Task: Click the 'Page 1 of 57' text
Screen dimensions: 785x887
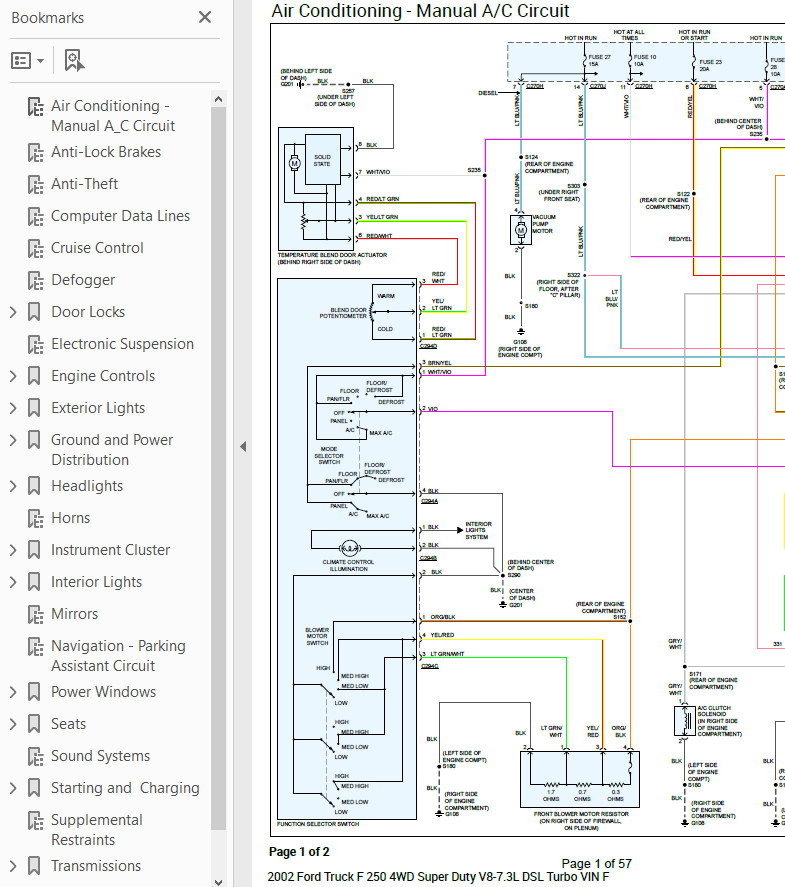Action: click(597, 864)
